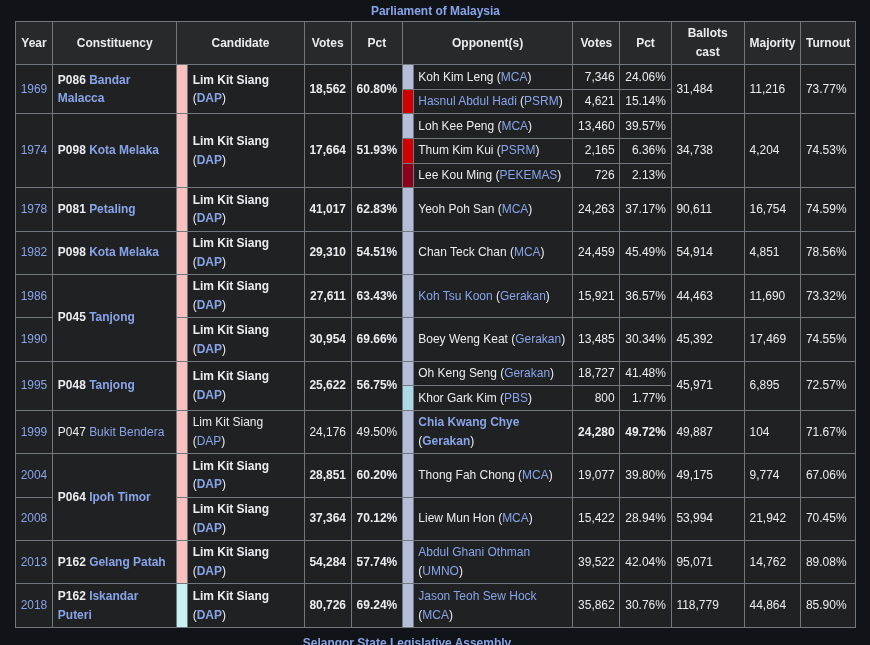This screenshot has width=870, height=645.
Task: Select the 118,779 ballots cast cell
Action: click(707, 605)
